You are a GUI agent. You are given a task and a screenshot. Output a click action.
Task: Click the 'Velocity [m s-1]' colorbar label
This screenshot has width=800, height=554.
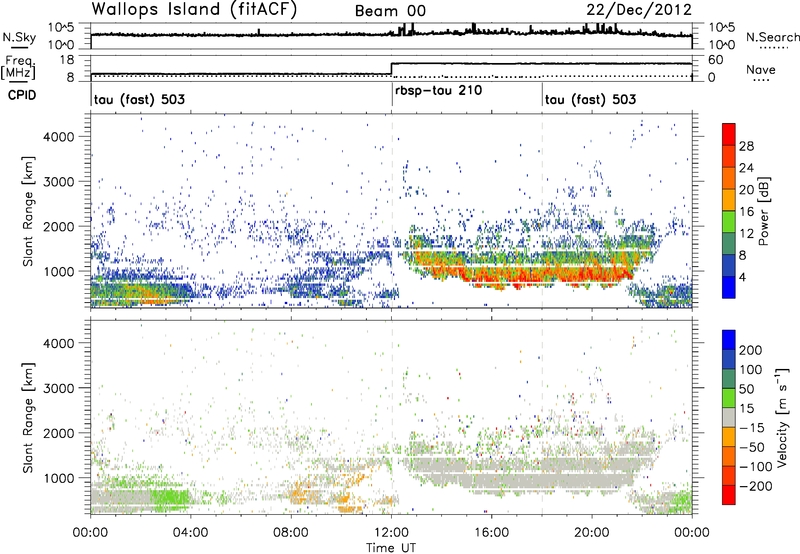(x=782, y=417)
